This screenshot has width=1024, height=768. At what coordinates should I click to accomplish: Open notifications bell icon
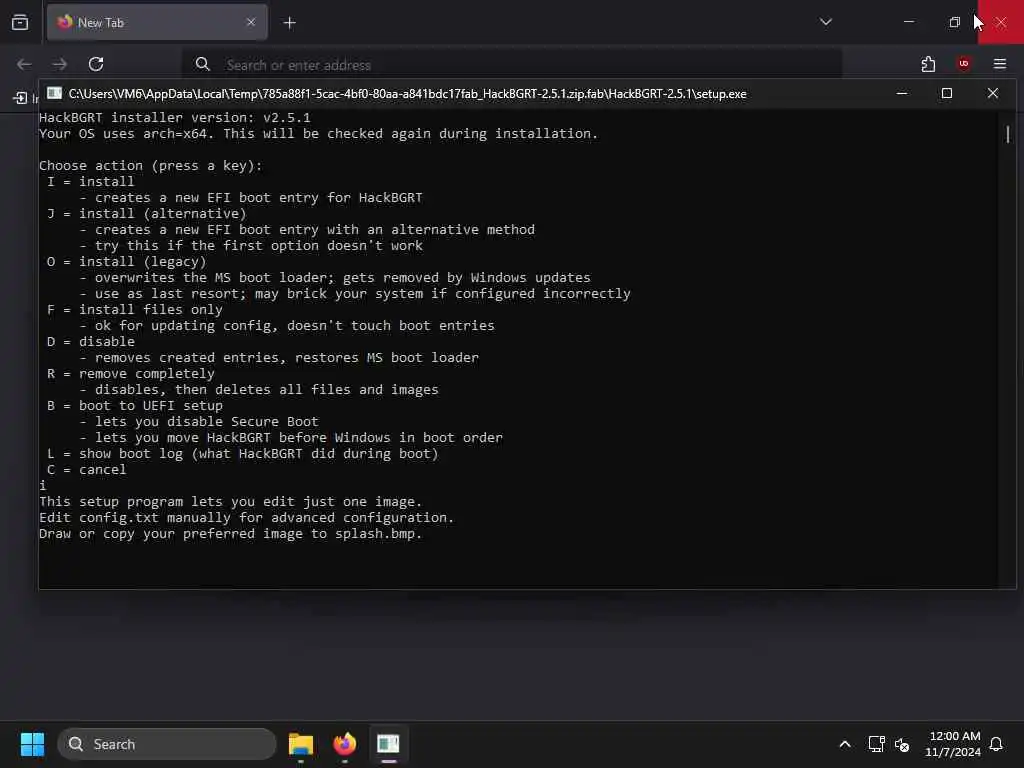[x=996, y=744]
